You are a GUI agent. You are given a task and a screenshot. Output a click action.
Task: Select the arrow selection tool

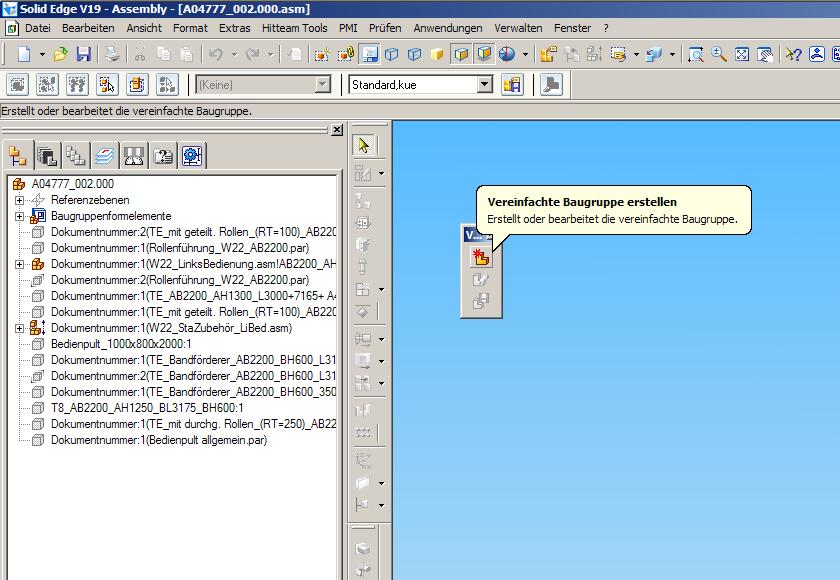point(364,145)
